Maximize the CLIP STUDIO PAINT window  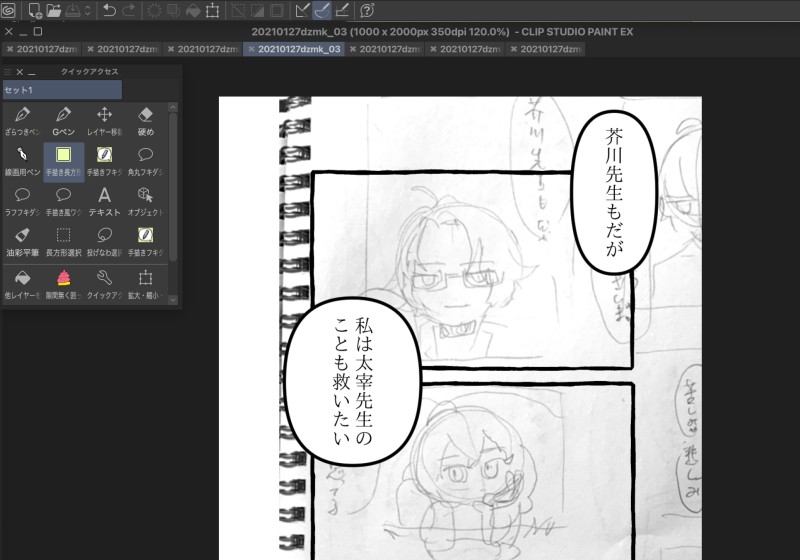(38, 32)
